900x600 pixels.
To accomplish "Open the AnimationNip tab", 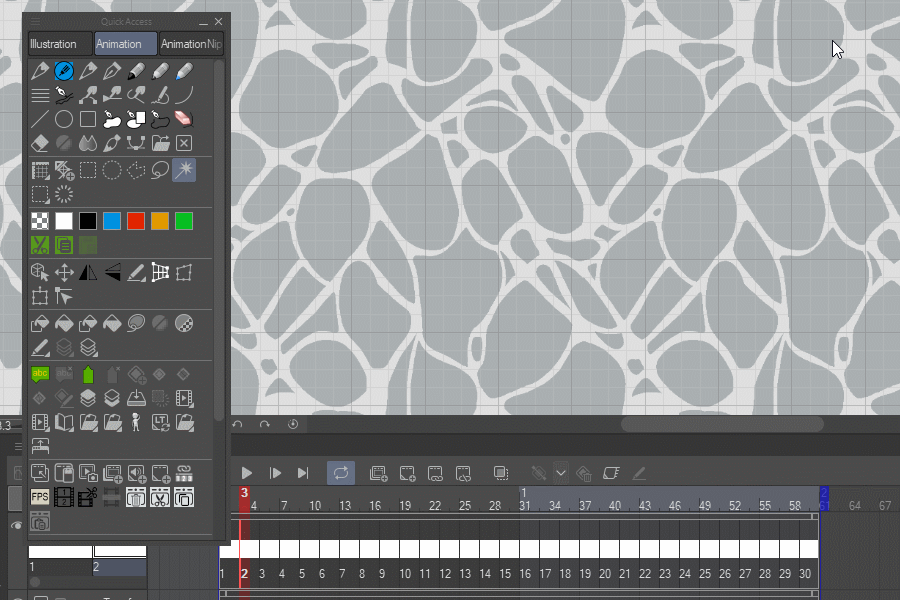I will [192, 44].
